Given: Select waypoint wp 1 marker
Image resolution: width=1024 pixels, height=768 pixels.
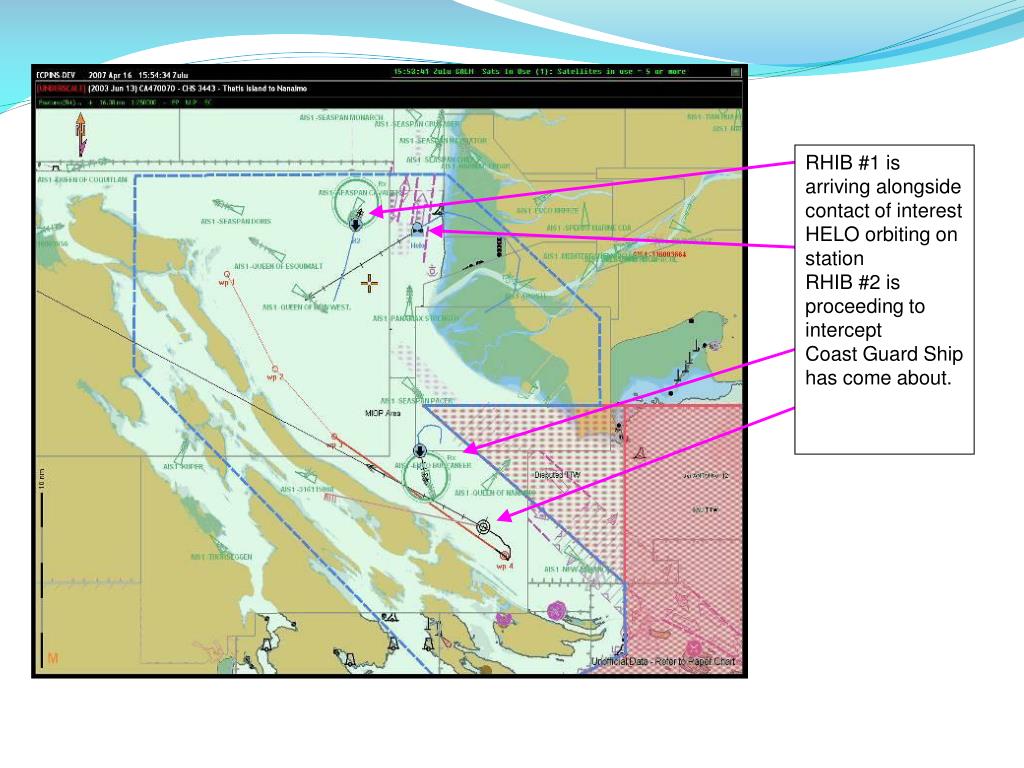Looking at the screenshot, I should (x=227, y=275).
